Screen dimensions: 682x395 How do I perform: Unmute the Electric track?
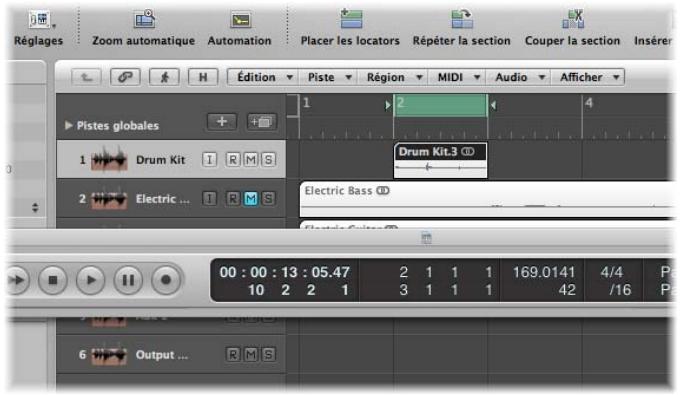click(251, 199)
